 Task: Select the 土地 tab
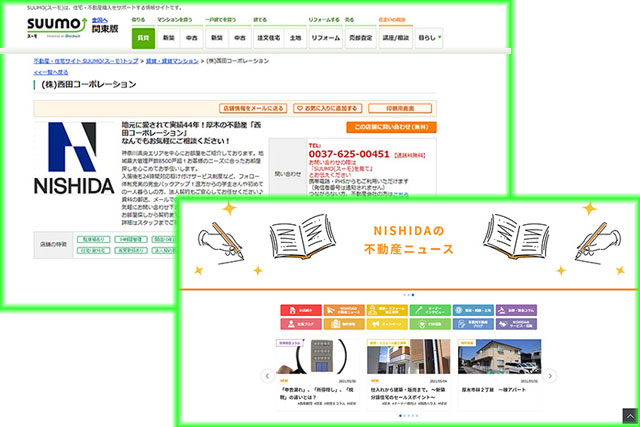click(295, 38)
